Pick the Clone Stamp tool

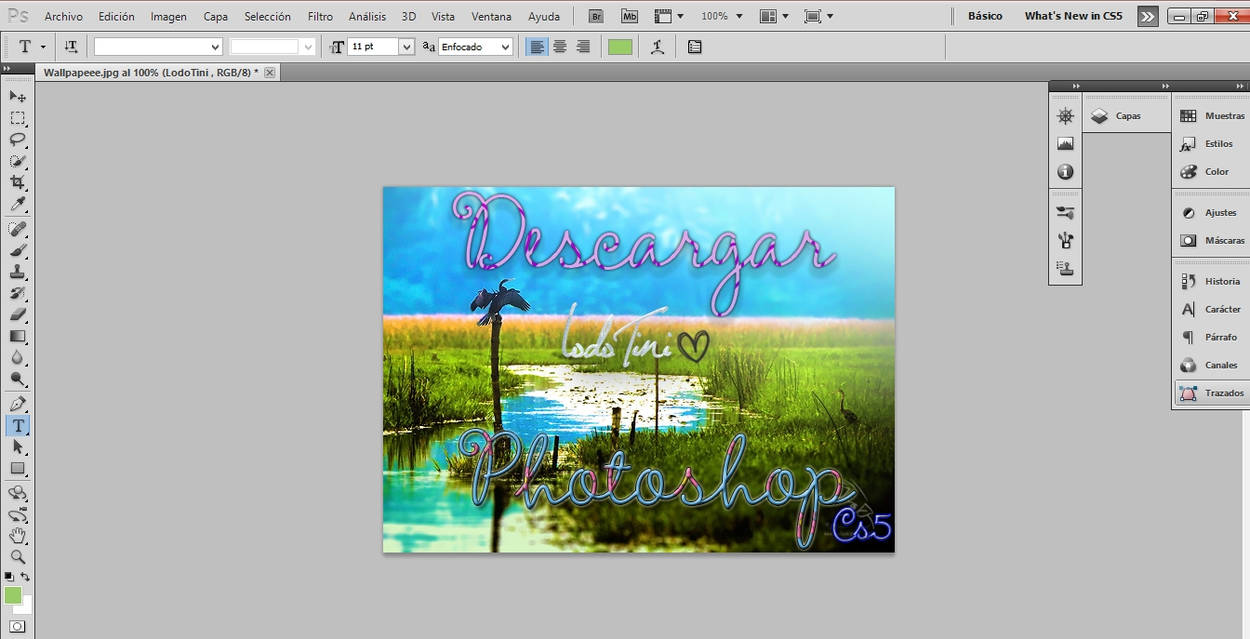(x=18, y=272)
